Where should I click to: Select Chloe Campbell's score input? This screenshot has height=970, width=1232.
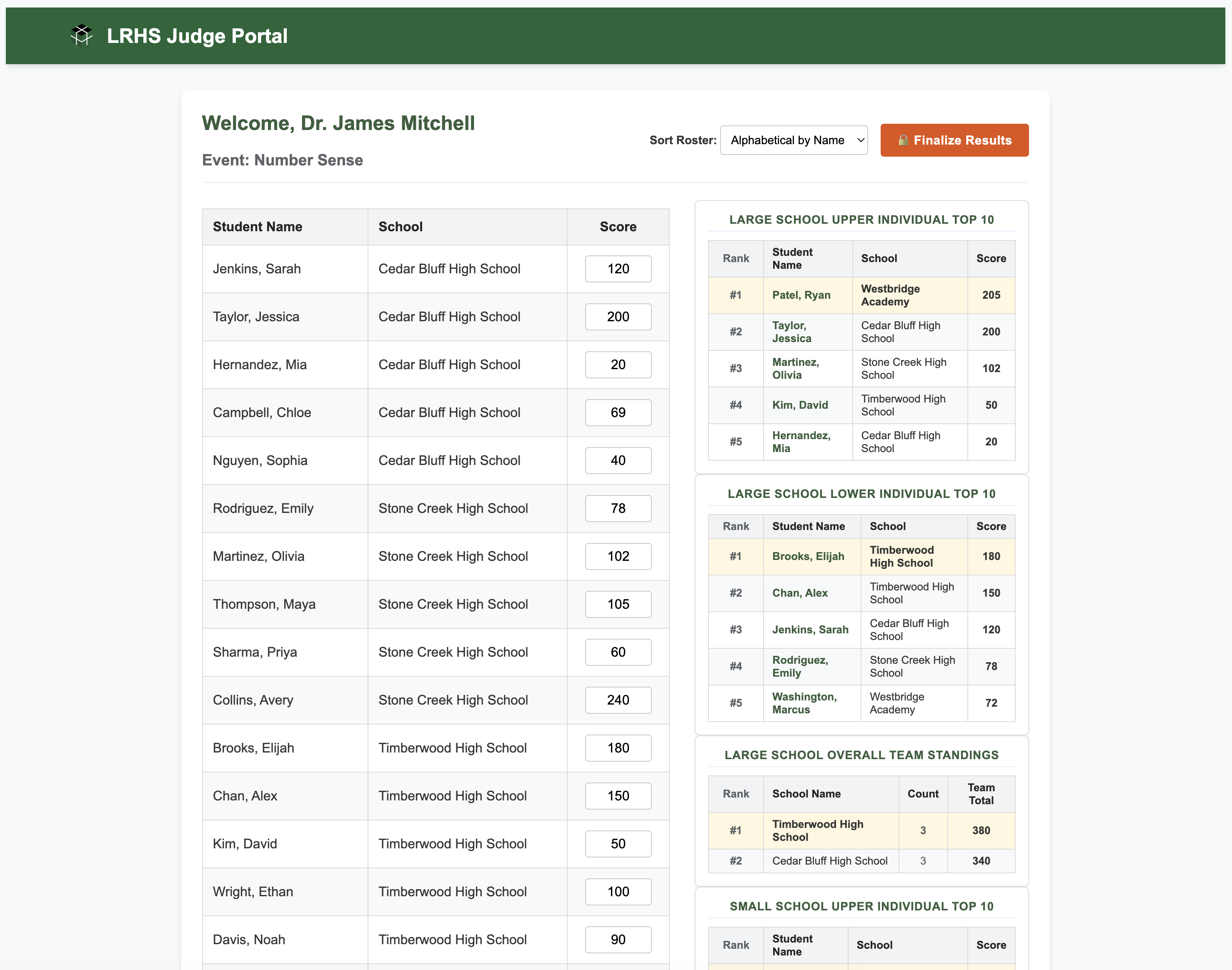618,412
